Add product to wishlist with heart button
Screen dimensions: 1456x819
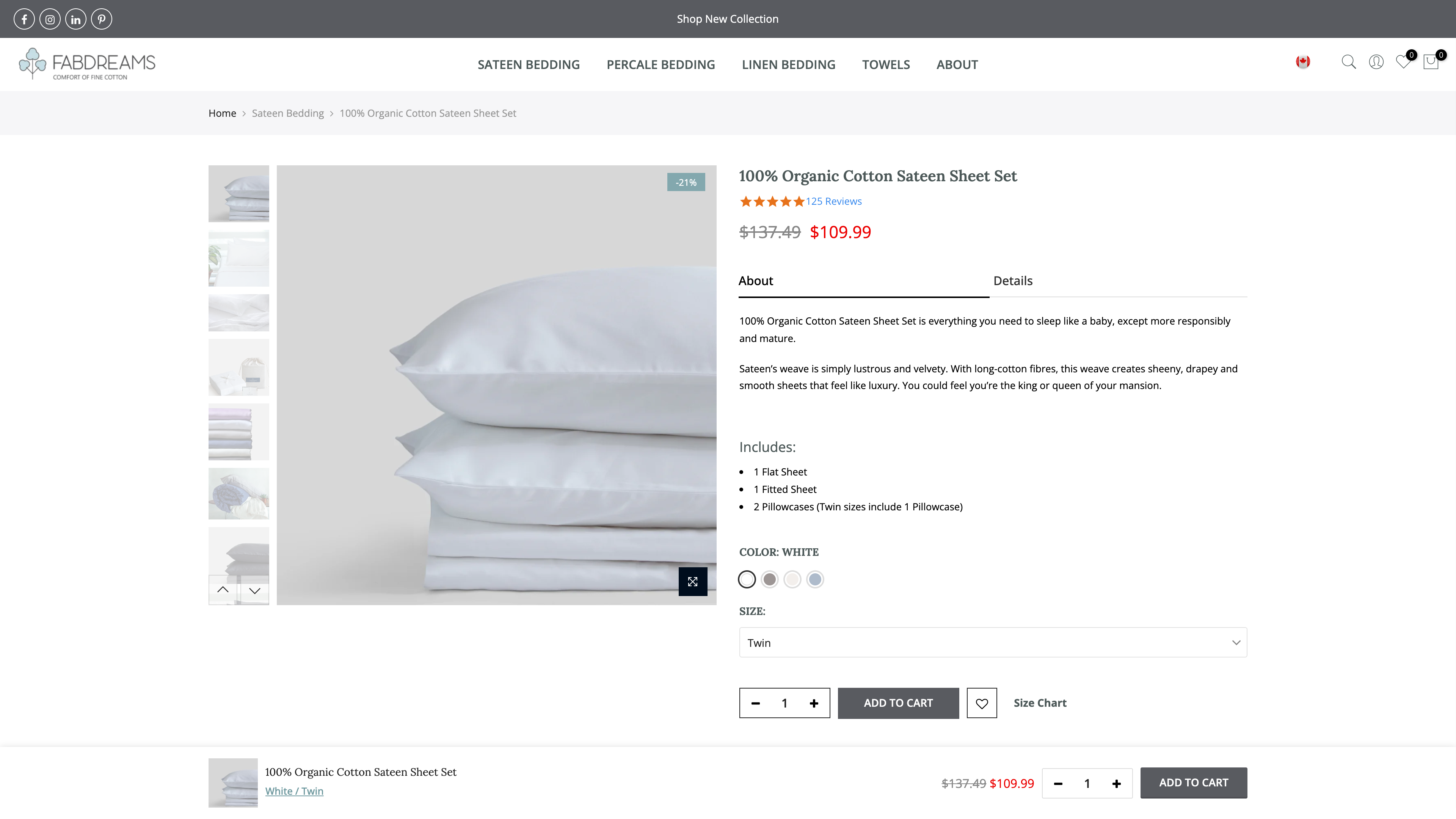tap(982, 703)
